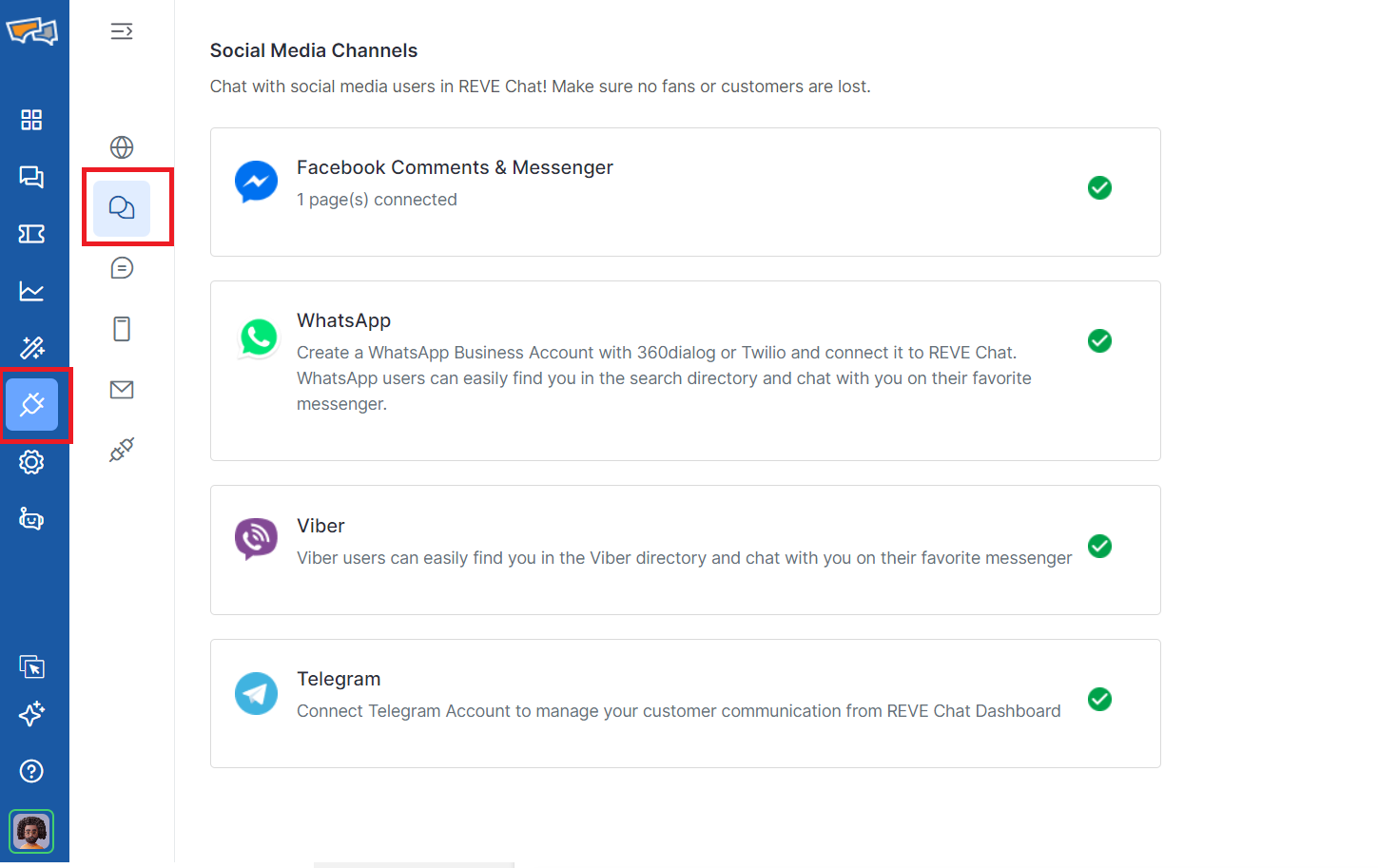The image size is (1378, 868).
Task: Click the Facebook Messenger logo icon
Action: pos(257,182)
